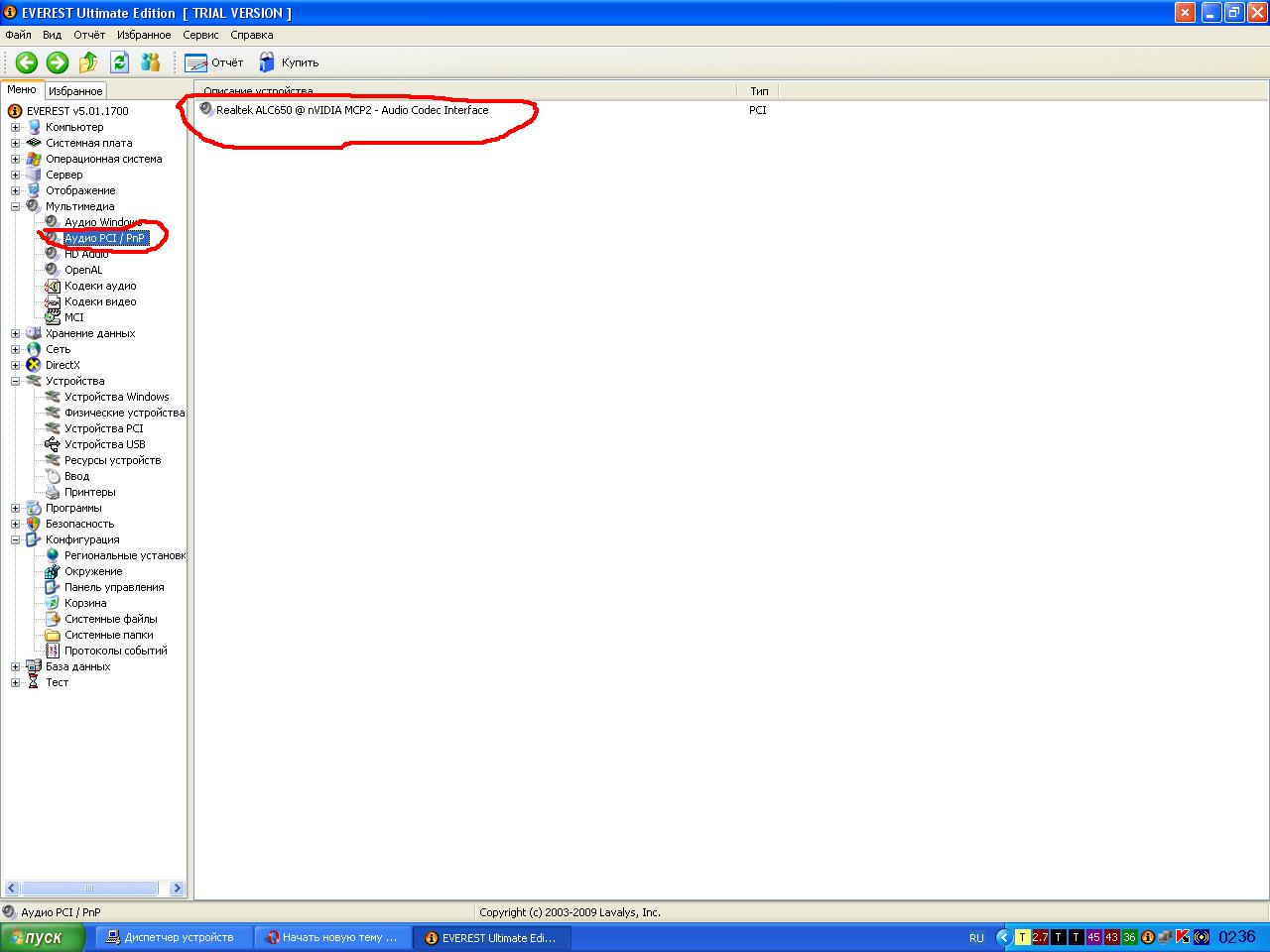Screen dimensions: 1270x952
Task: Open the Отчёт report toolbar button
Action: (213, 62)
